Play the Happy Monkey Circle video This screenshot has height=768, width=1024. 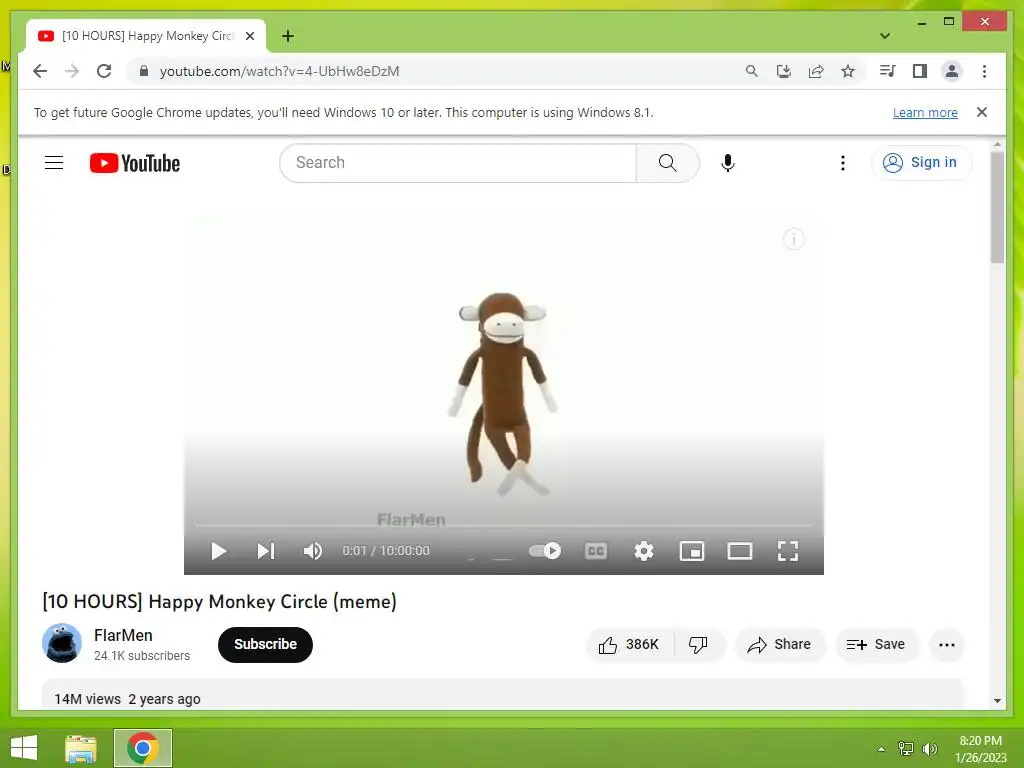[219, 551]
